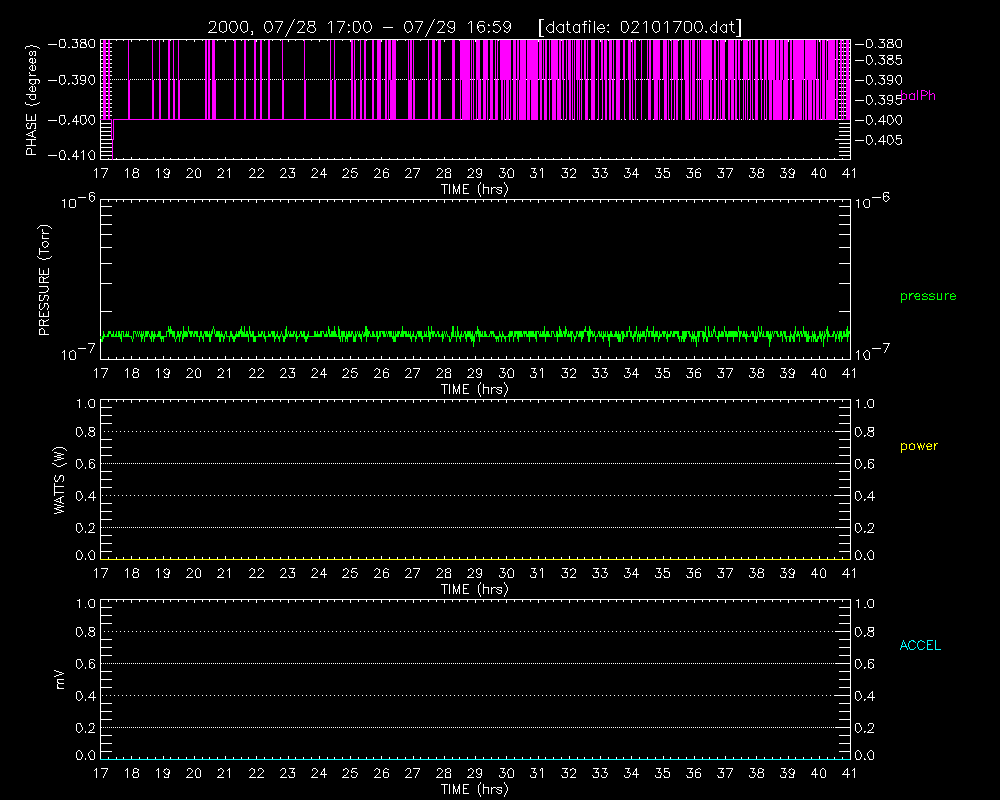Click the 0.2 tick on mV right axis
The width and height of the screenshot is (1000, 800).
pyautogui.click(x=865, y=728)
